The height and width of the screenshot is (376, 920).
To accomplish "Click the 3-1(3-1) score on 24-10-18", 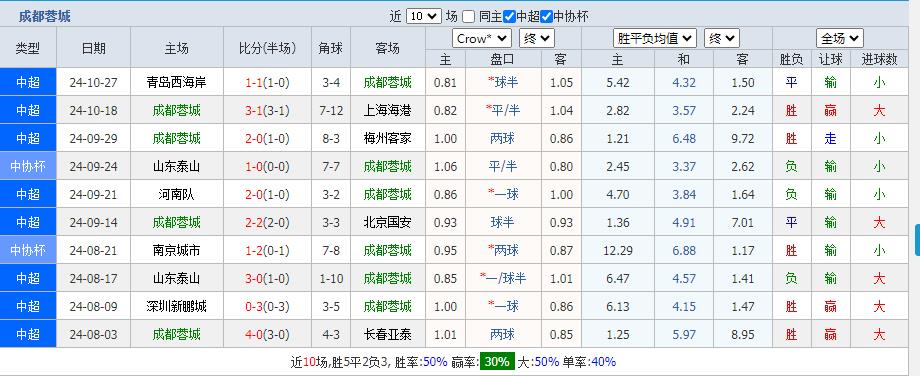I will pyautogui.click(x=268, y=111).
